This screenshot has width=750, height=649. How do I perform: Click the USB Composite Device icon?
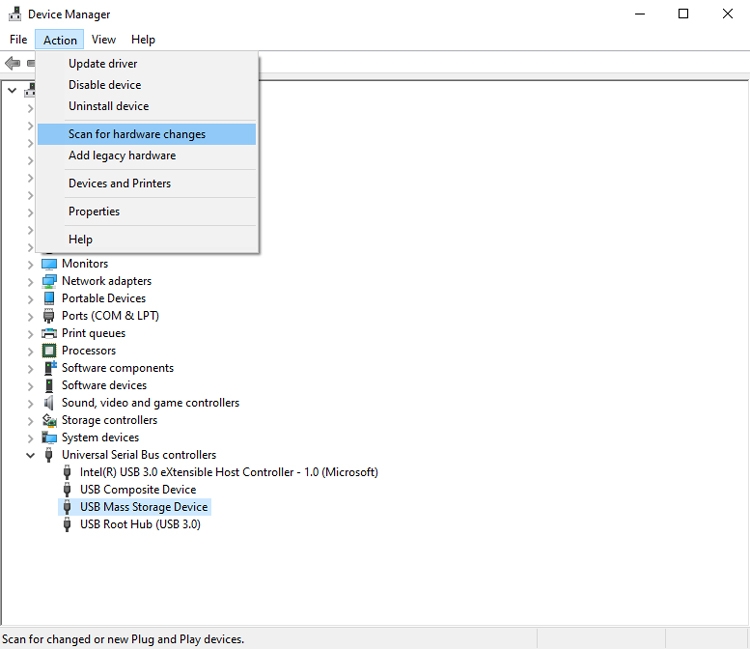67,490
